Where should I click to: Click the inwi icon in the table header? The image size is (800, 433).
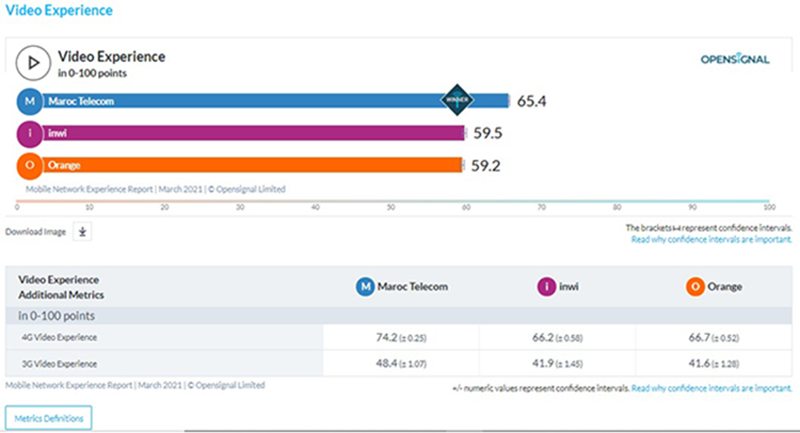tap(547, 287)
